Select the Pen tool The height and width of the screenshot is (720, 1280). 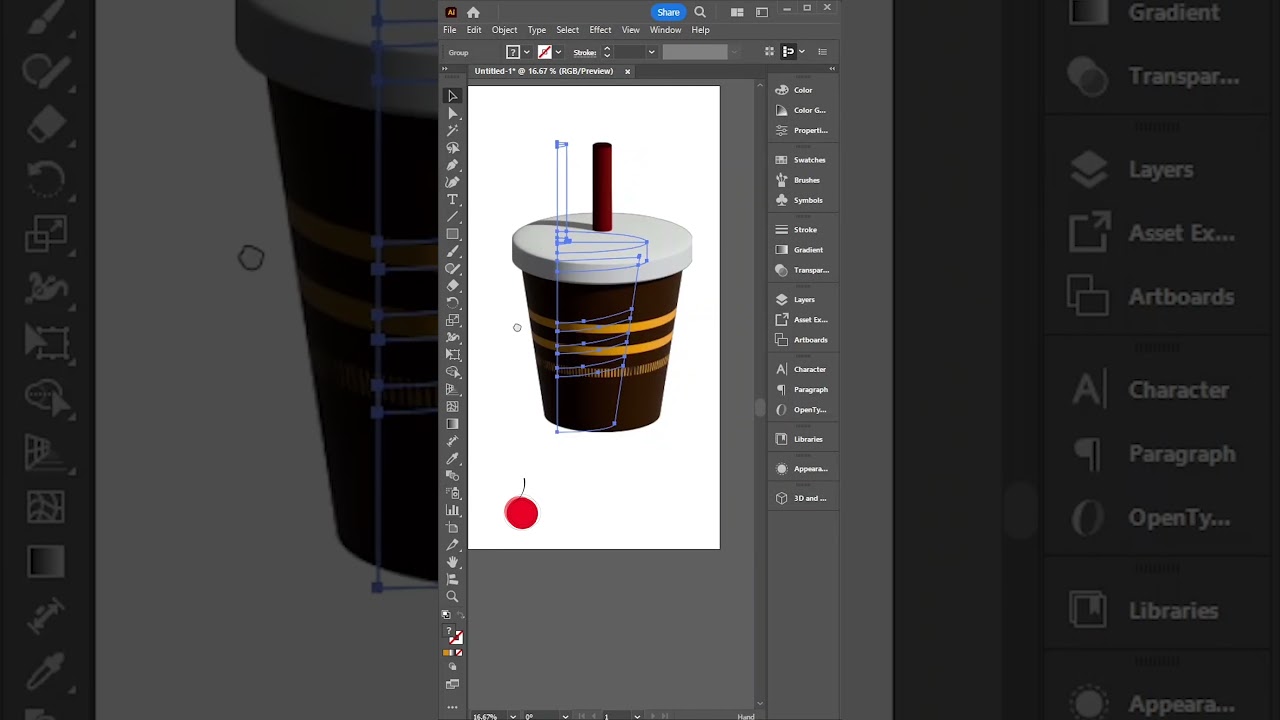452,165
